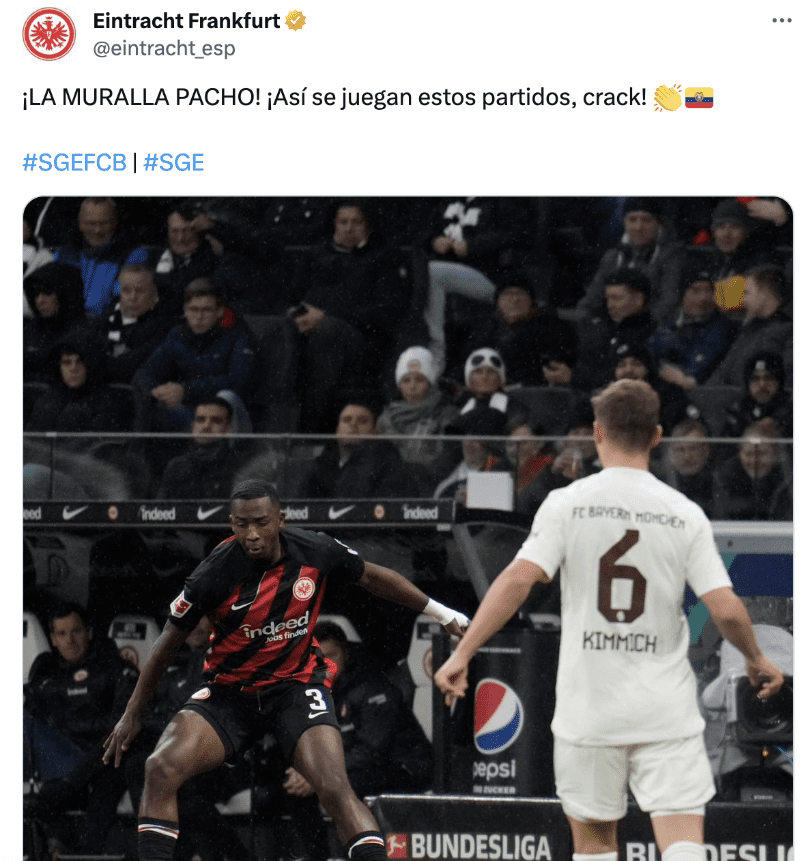Click the number 6 on Kimmich's jersey
This screenshot has height=861, width=800.
click(622, 577)
